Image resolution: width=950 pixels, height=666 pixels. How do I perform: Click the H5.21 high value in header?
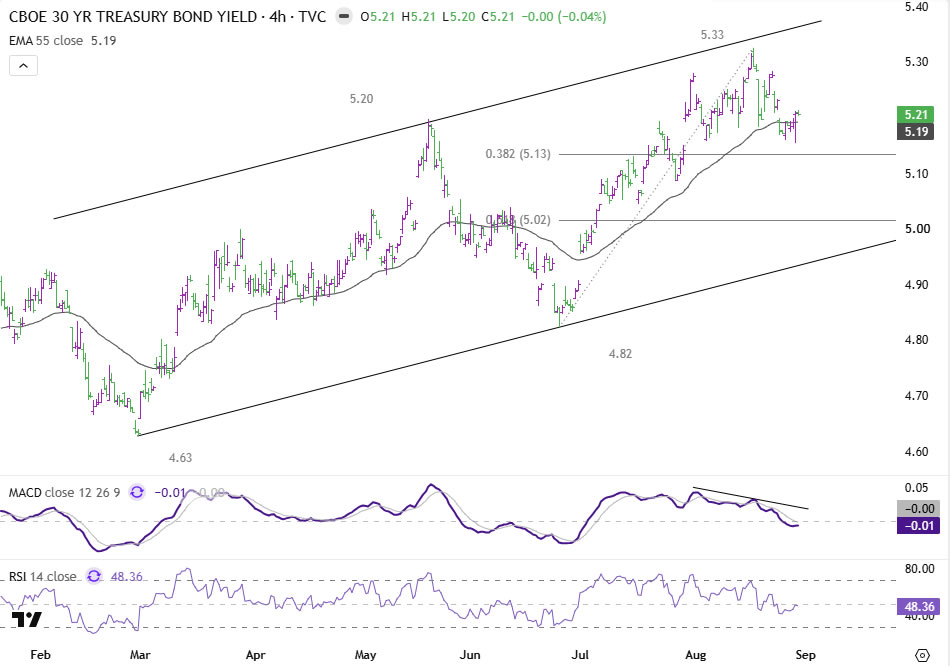[x=419, y=17]
